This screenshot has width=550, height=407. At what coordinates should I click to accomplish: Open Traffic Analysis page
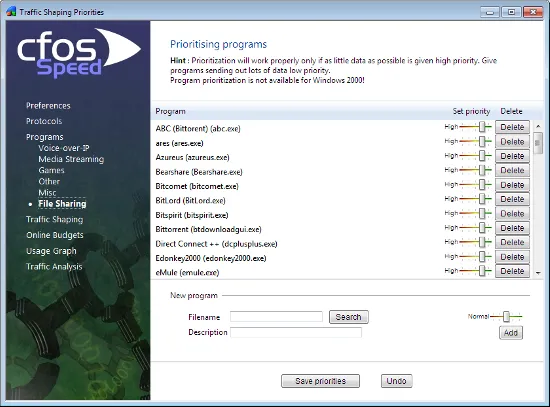click(54, 267)
